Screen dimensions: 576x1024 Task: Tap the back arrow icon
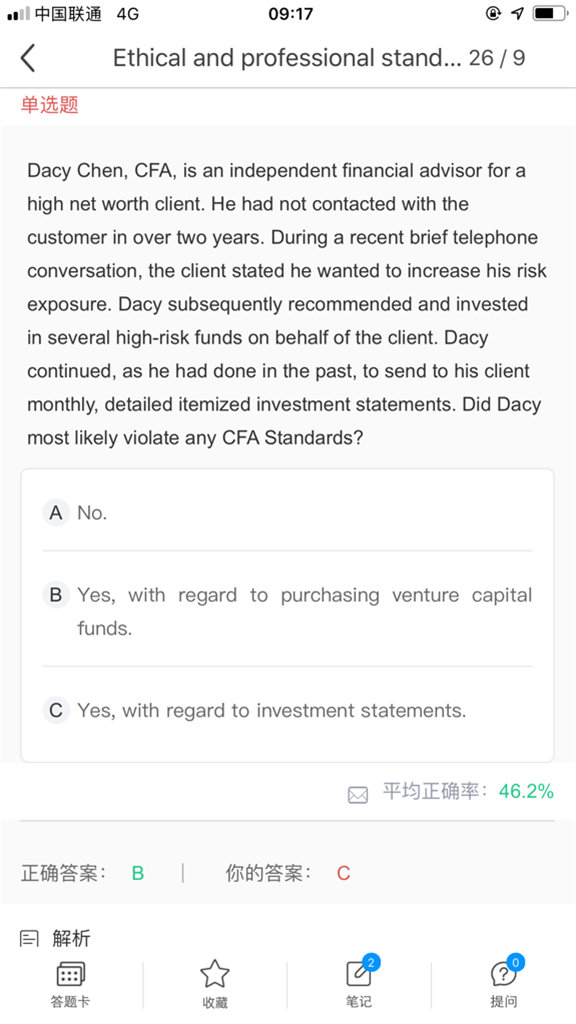point(27,58)
